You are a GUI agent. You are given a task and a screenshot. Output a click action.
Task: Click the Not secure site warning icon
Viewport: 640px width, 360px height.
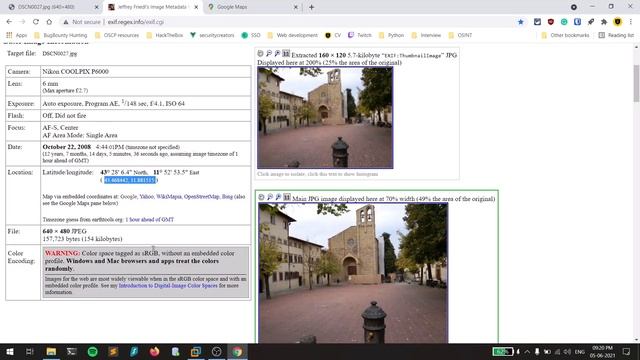[x=66, y=22]
